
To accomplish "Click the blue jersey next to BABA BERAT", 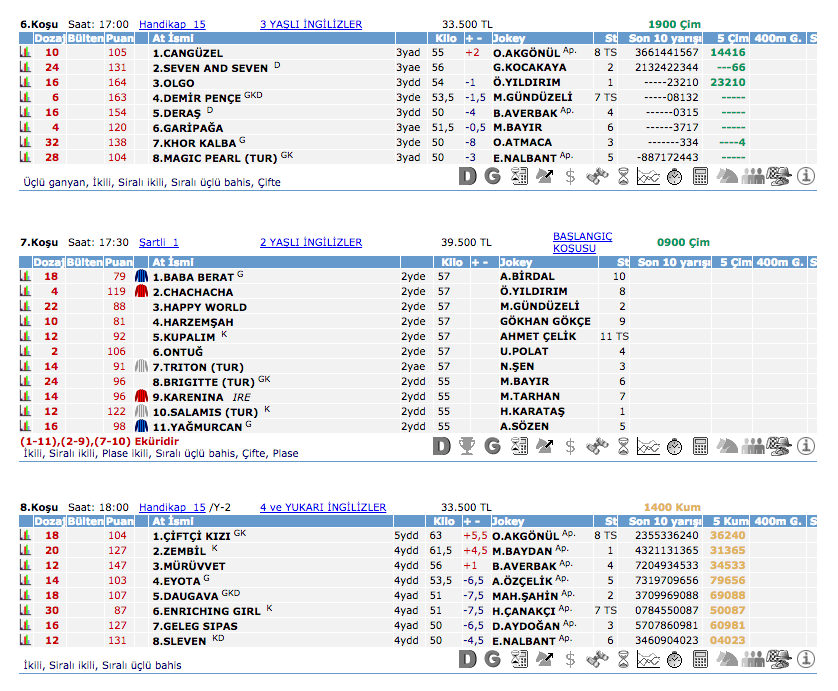I will pos(141,277).
